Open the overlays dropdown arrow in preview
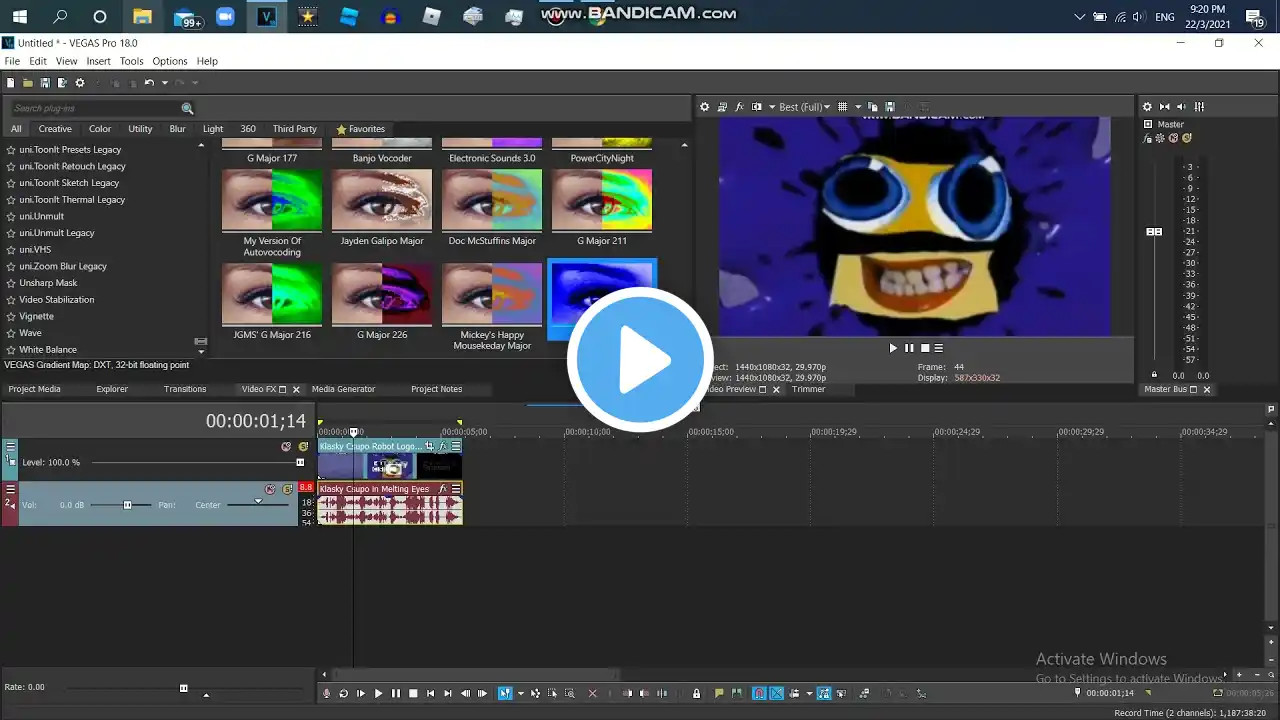 pos(857,107)
